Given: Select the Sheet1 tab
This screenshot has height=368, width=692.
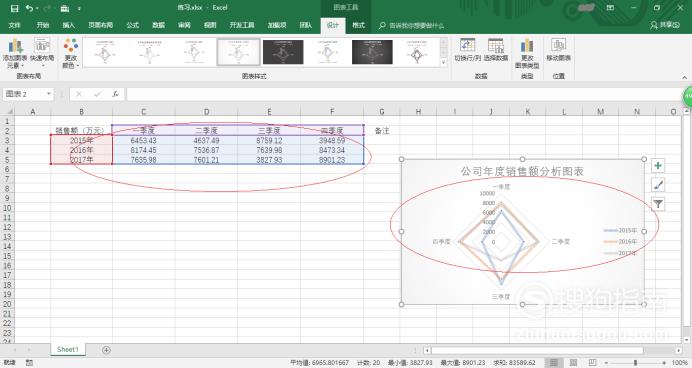Looking at the screenshot, I should pyautogui.click(x=68, y=349).
